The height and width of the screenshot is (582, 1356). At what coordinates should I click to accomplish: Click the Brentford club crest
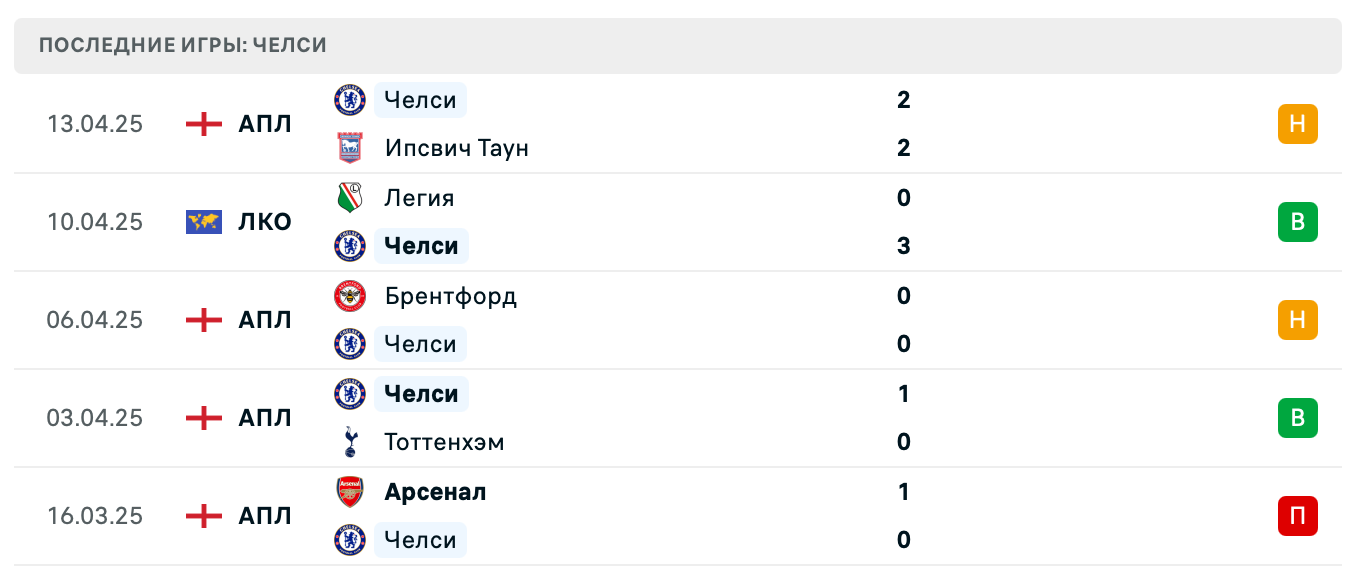click(350, 296)
